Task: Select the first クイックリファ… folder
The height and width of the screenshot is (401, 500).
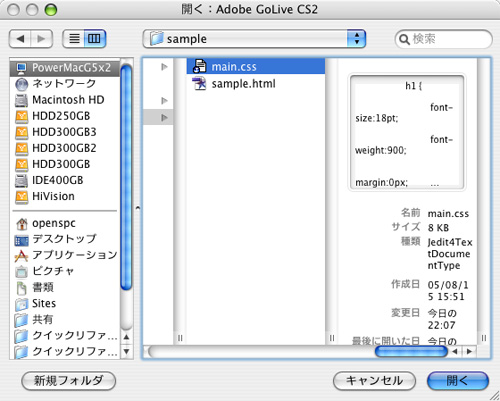Action: (65, 336)
